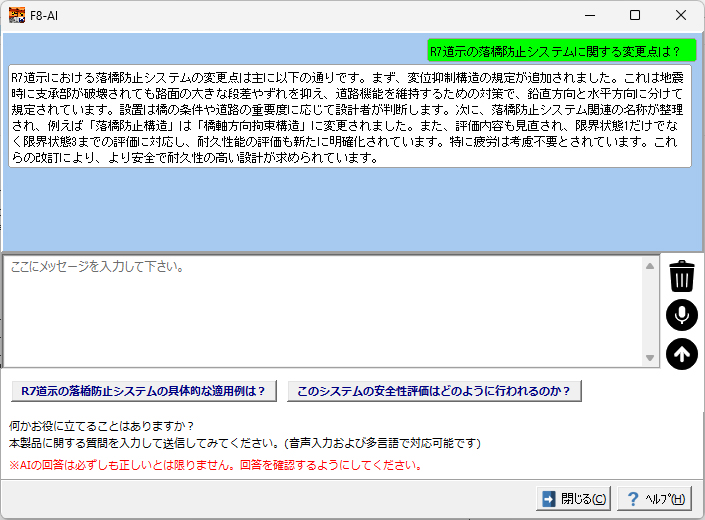Activate the microphone voice input icon
Image resolution: width=705 pixels, height=520 pixels.
(x=681, y=315)
